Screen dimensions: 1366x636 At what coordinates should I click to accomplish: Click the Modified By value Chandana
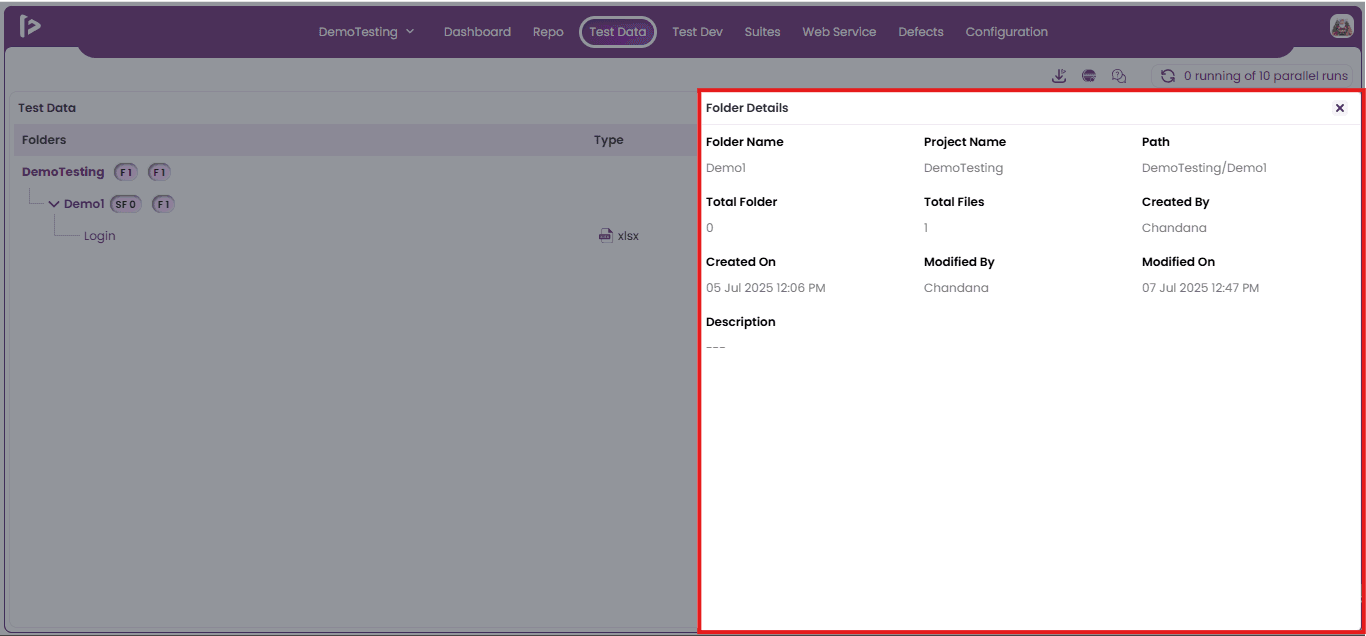(956, 288)
